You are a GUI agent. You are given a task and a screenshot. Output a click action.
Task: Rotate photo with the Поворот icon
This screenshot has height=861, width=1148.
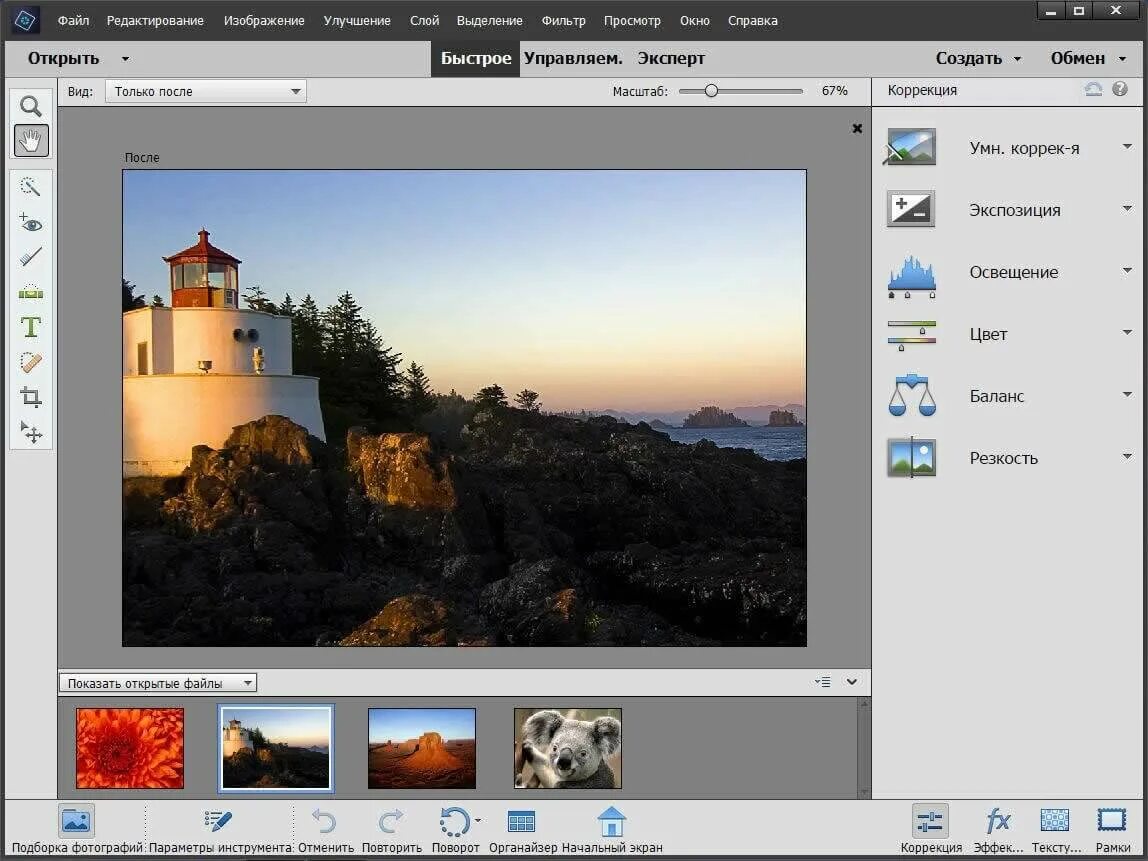click(x=455, y=822)
